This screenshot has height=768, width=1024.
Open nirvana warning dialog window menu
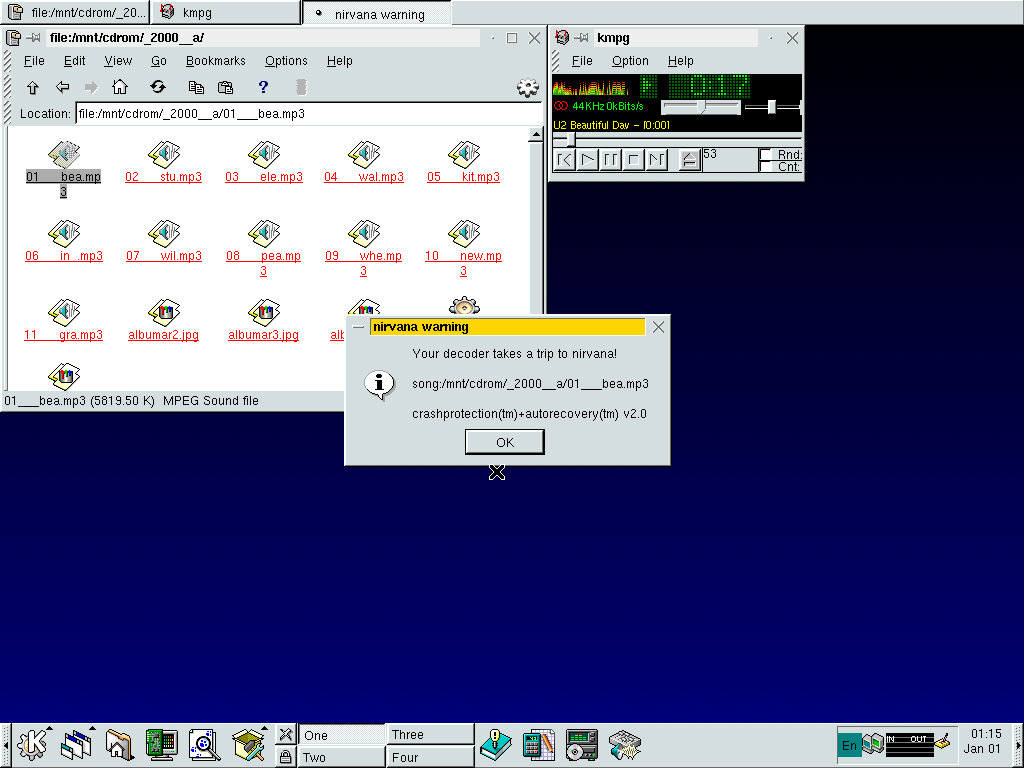tap(358, 327)
